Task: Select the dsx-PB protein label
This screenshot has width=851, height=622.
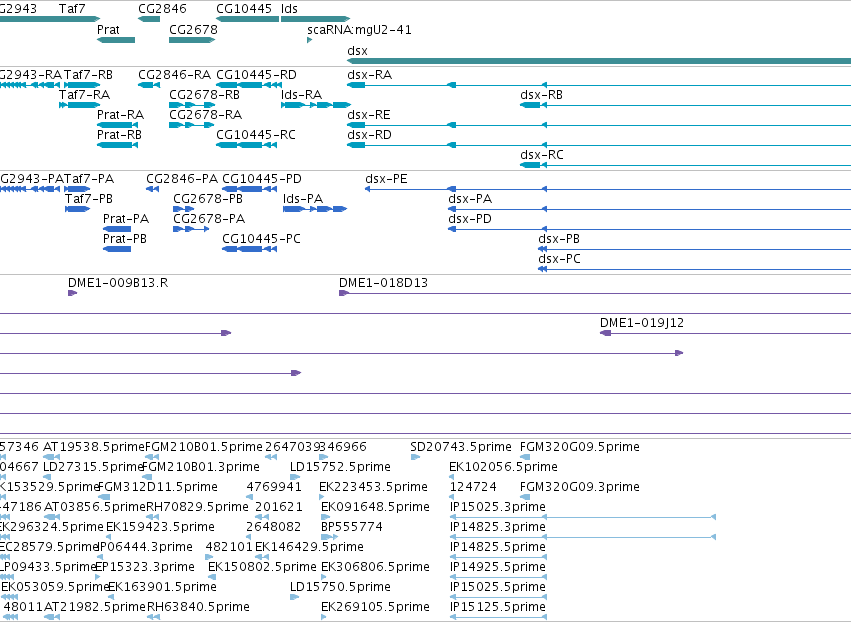Action: tap(559, 239)
